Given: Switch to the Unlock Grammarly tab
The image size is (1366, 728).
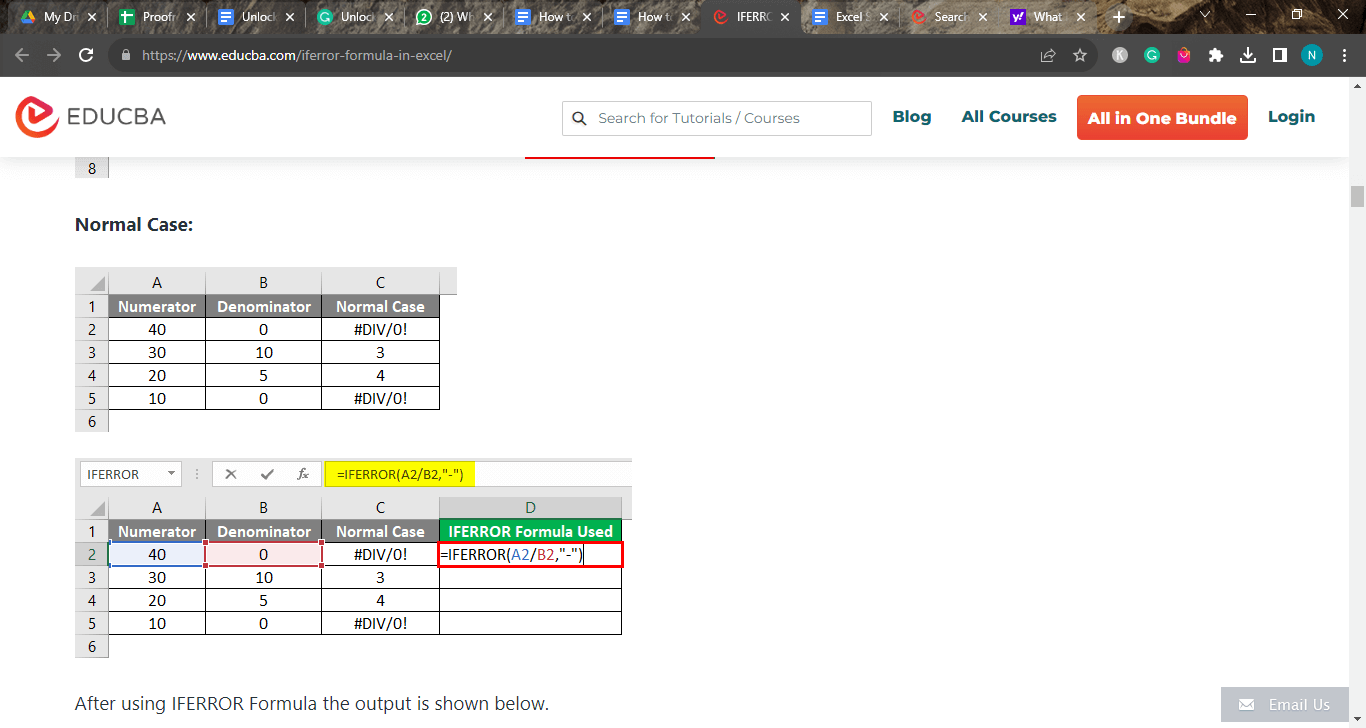Looking at the screenshot, I should point(353,17).
